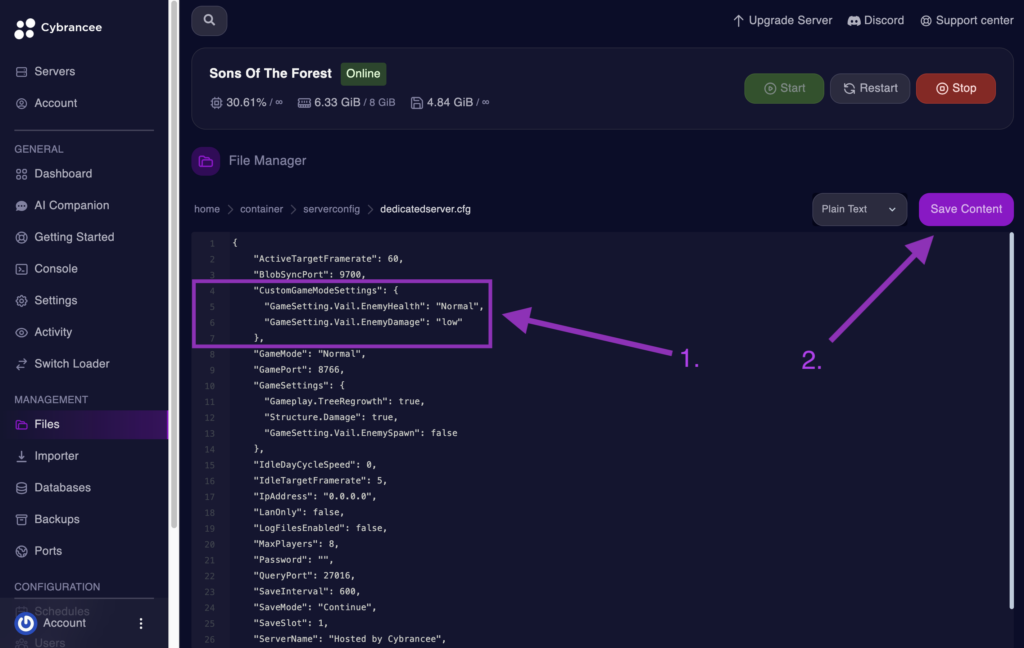Open the Databases page
This screenshot has height=648, width=1024.
[x=63, y=488]
